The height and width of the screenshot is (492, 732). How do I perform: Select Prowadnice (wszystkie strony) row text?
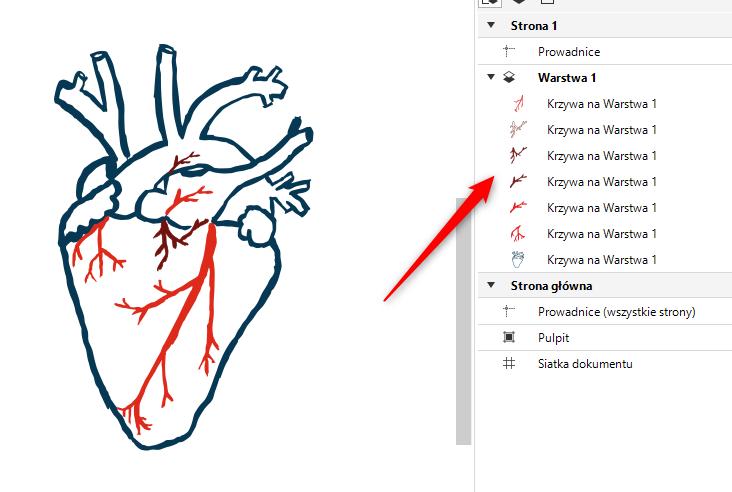click(x=617, y=312)
